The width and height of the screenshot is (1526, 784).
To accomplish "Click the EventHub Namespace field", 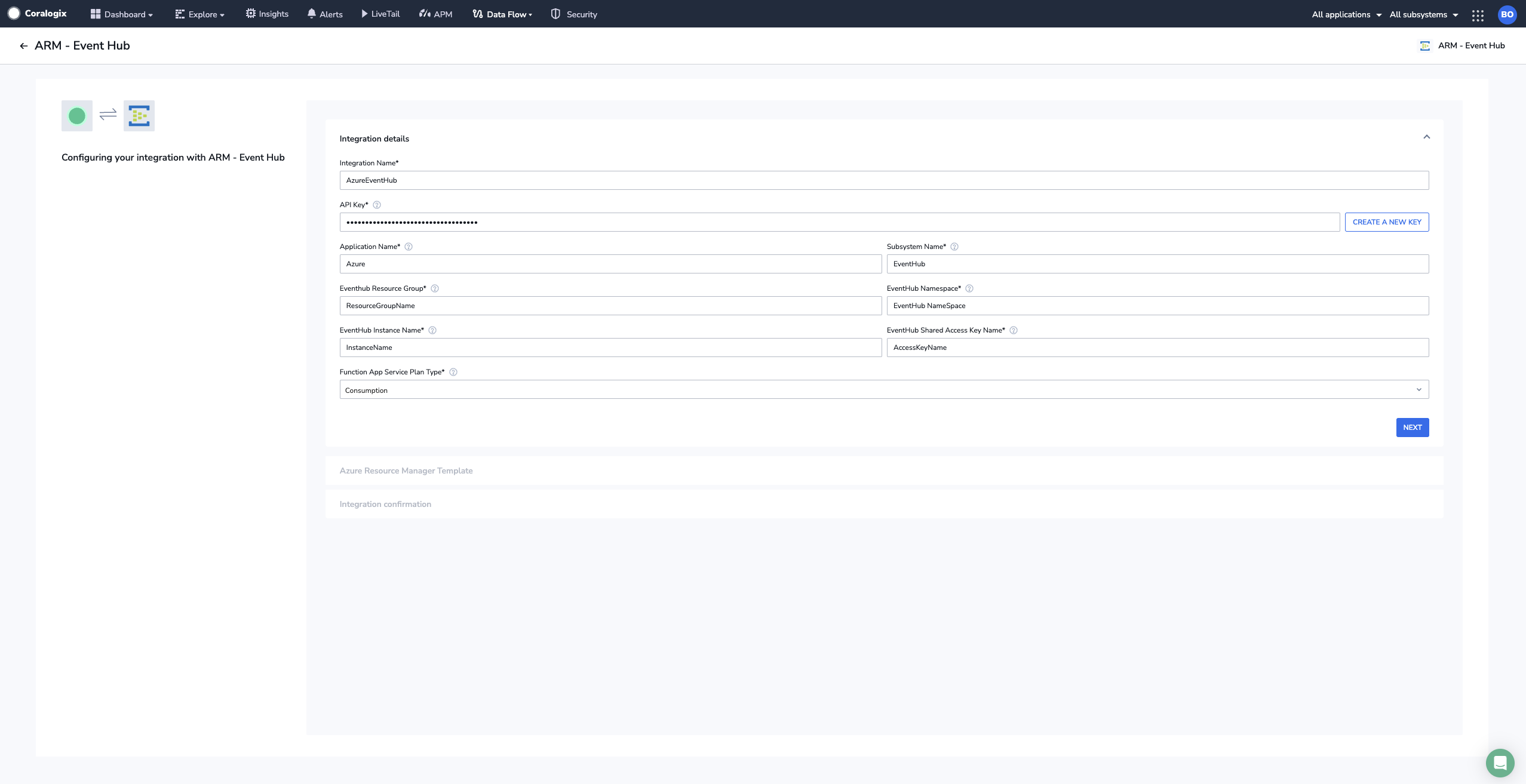I will (1157, 306).
